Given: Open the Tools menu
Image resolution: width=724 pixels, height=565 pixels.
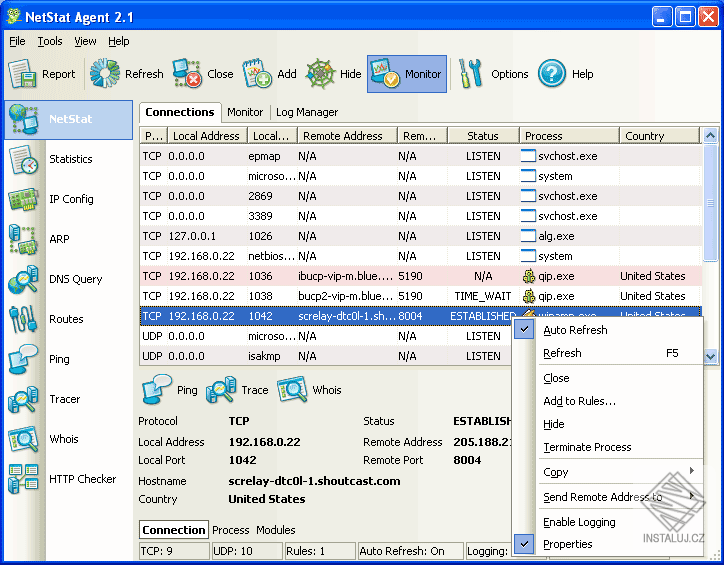Looking at the screenshot, I should click(50, 41).
